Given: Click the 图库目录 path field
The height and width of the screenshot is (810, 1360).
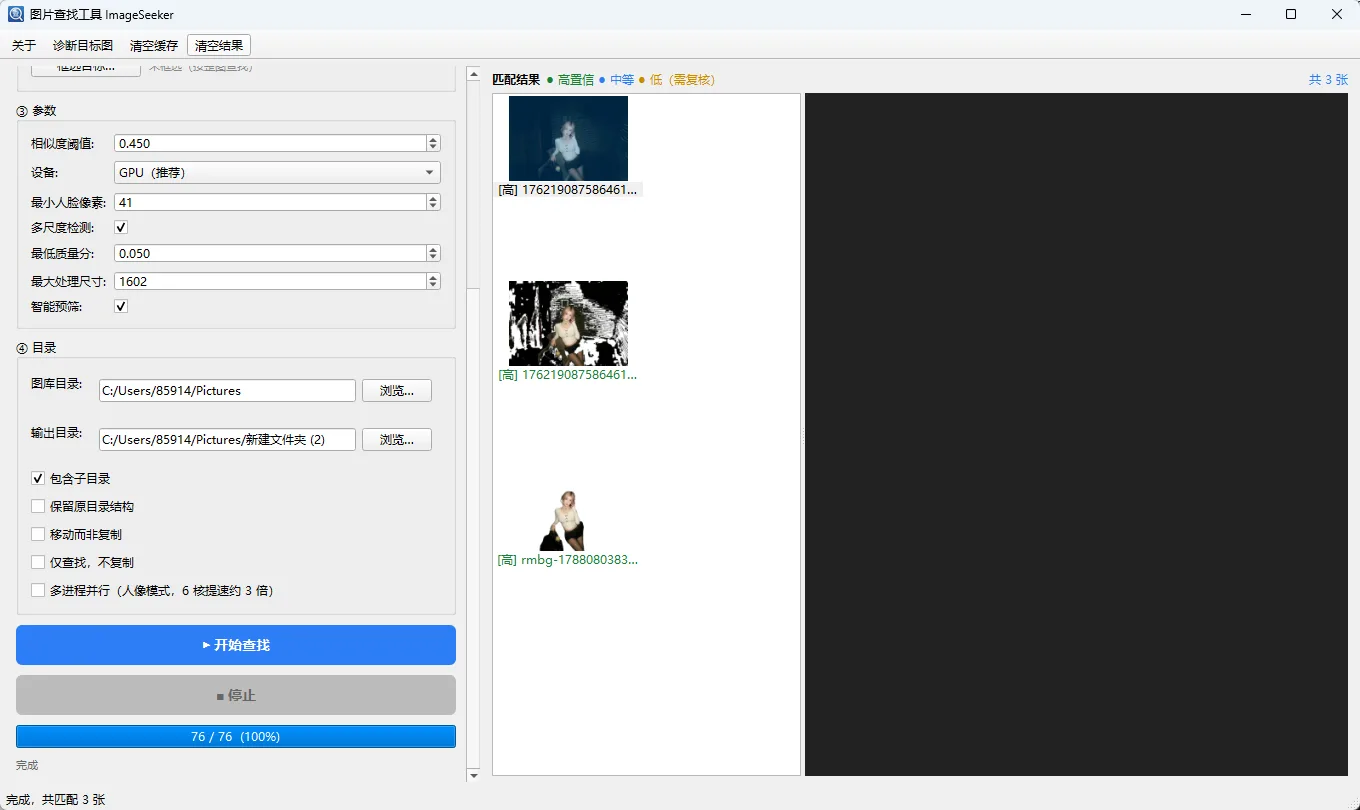Looking at the screenshot, I should pos(227,390).
